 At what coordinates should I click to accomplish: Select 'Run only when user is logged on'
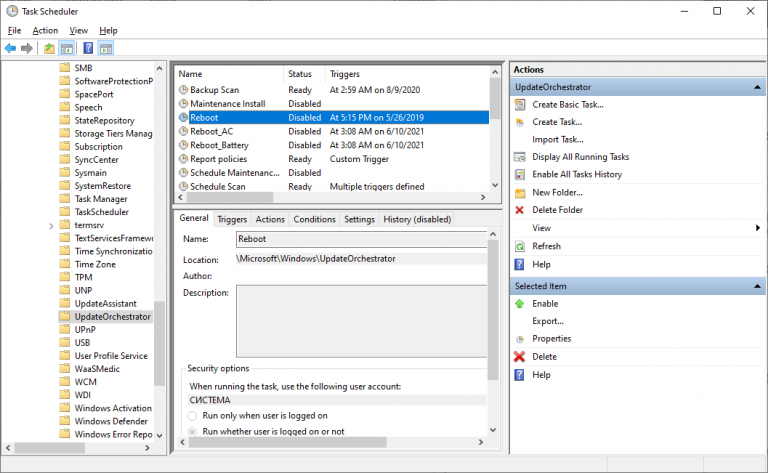pos(192,415)
